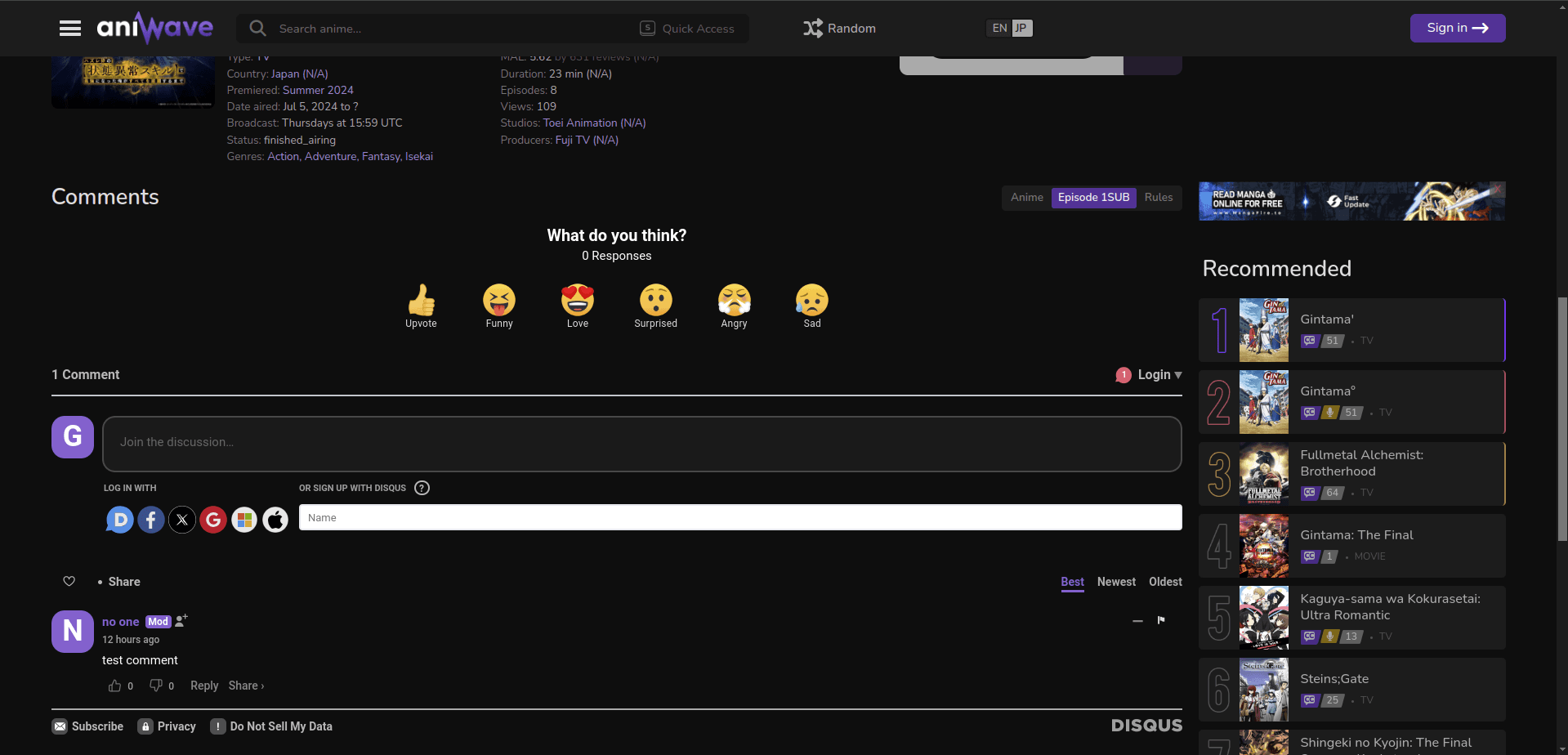Switch title language to JP
Image resolution: width=1568 pixels, height=755 pixels.
coord(1021,29)
